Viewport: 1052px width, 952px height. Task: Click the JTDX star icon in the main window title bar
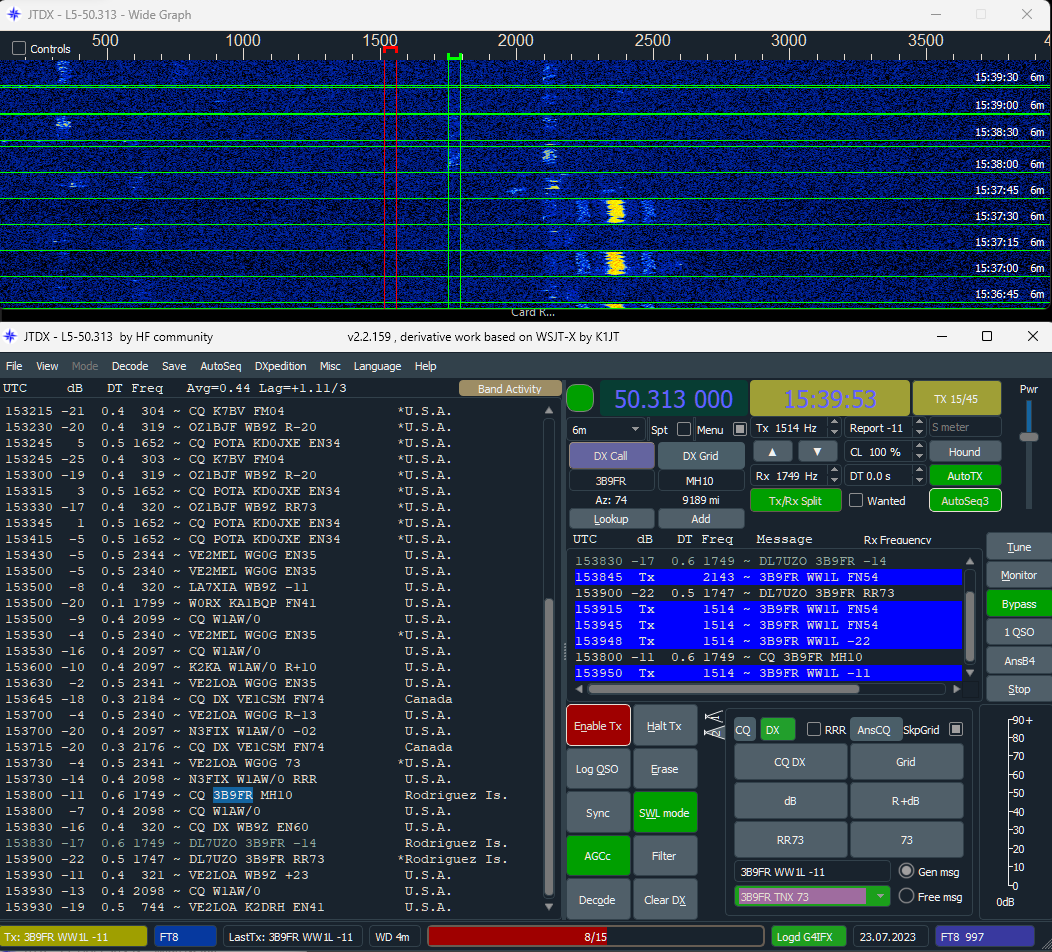[10, 337]
